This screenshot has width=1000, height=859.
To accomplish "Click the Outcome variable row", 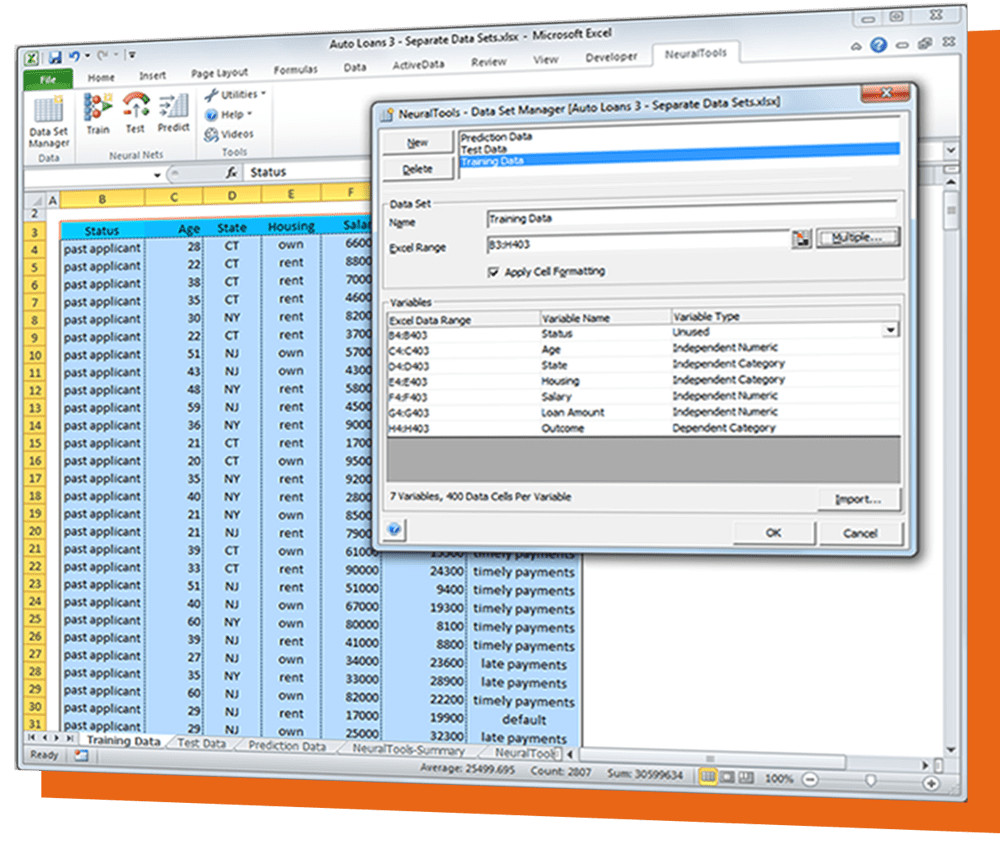I will [x=643, y=428].
